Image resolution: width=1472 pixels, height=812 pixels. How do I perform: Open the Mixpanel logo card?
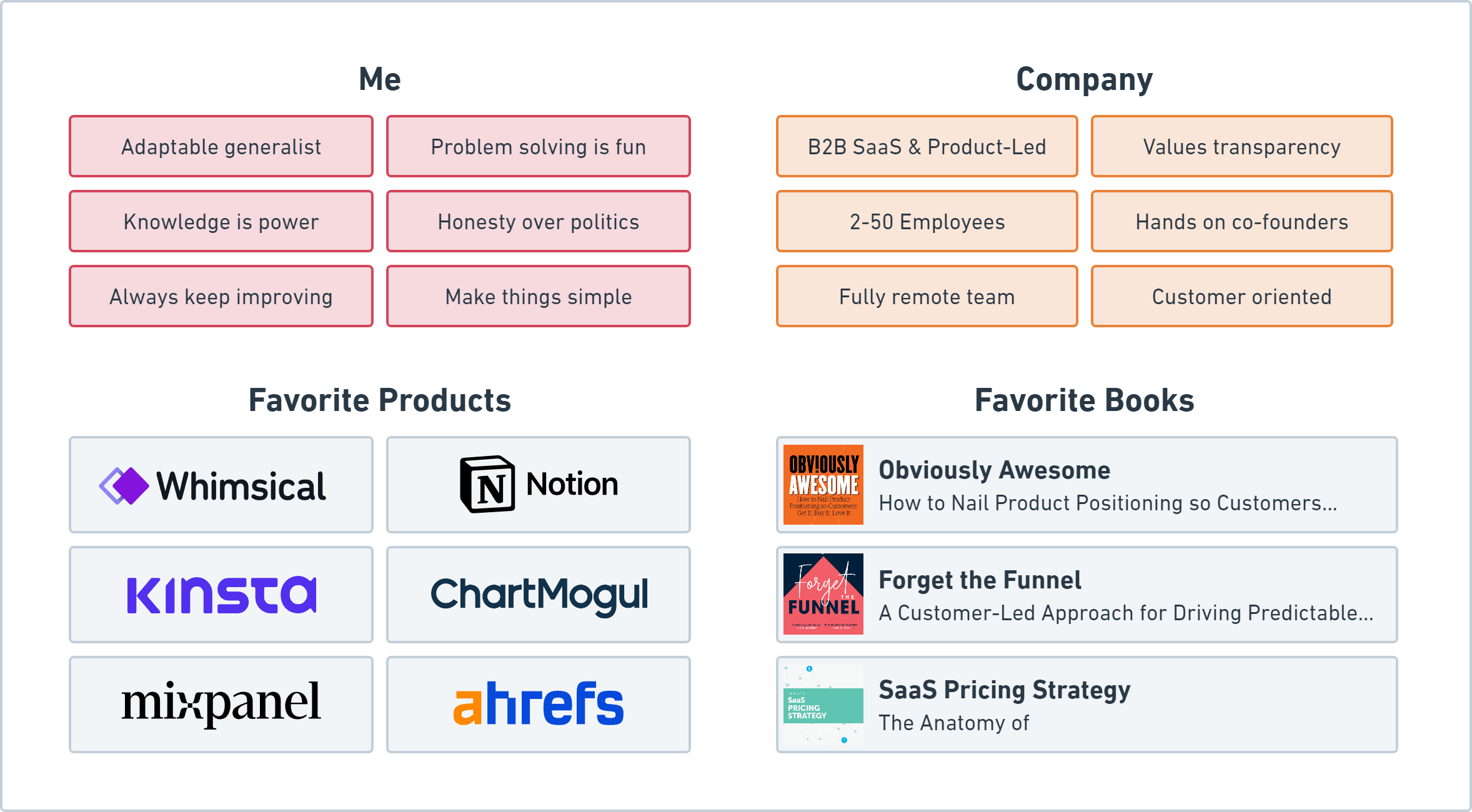pos(221,705)
